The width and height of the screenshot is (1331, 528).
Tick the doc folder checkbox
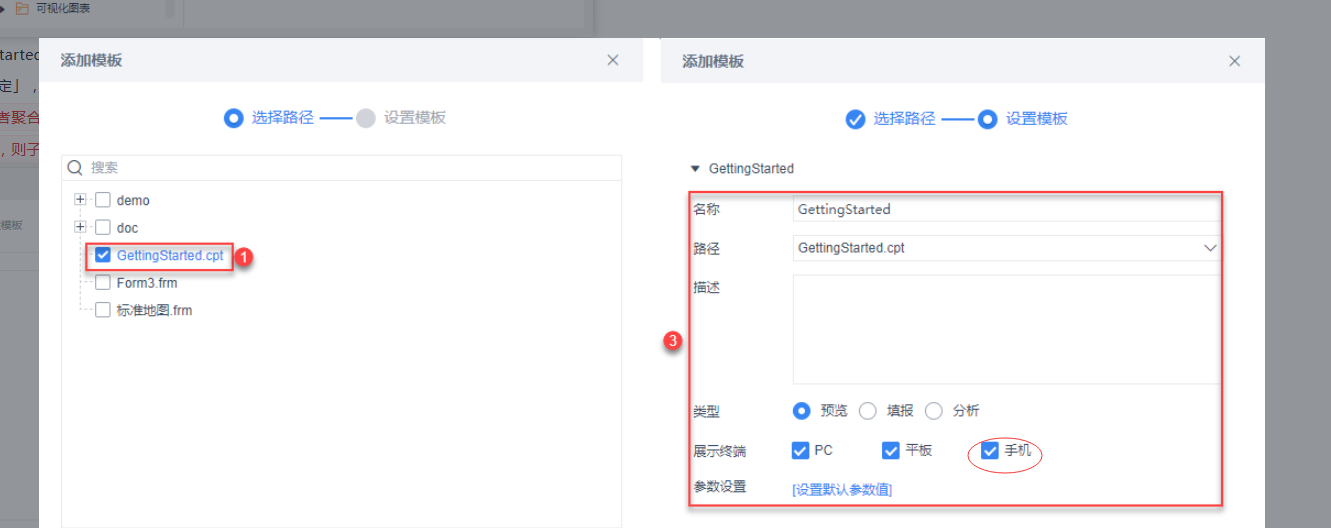click(x=102, y=227)
